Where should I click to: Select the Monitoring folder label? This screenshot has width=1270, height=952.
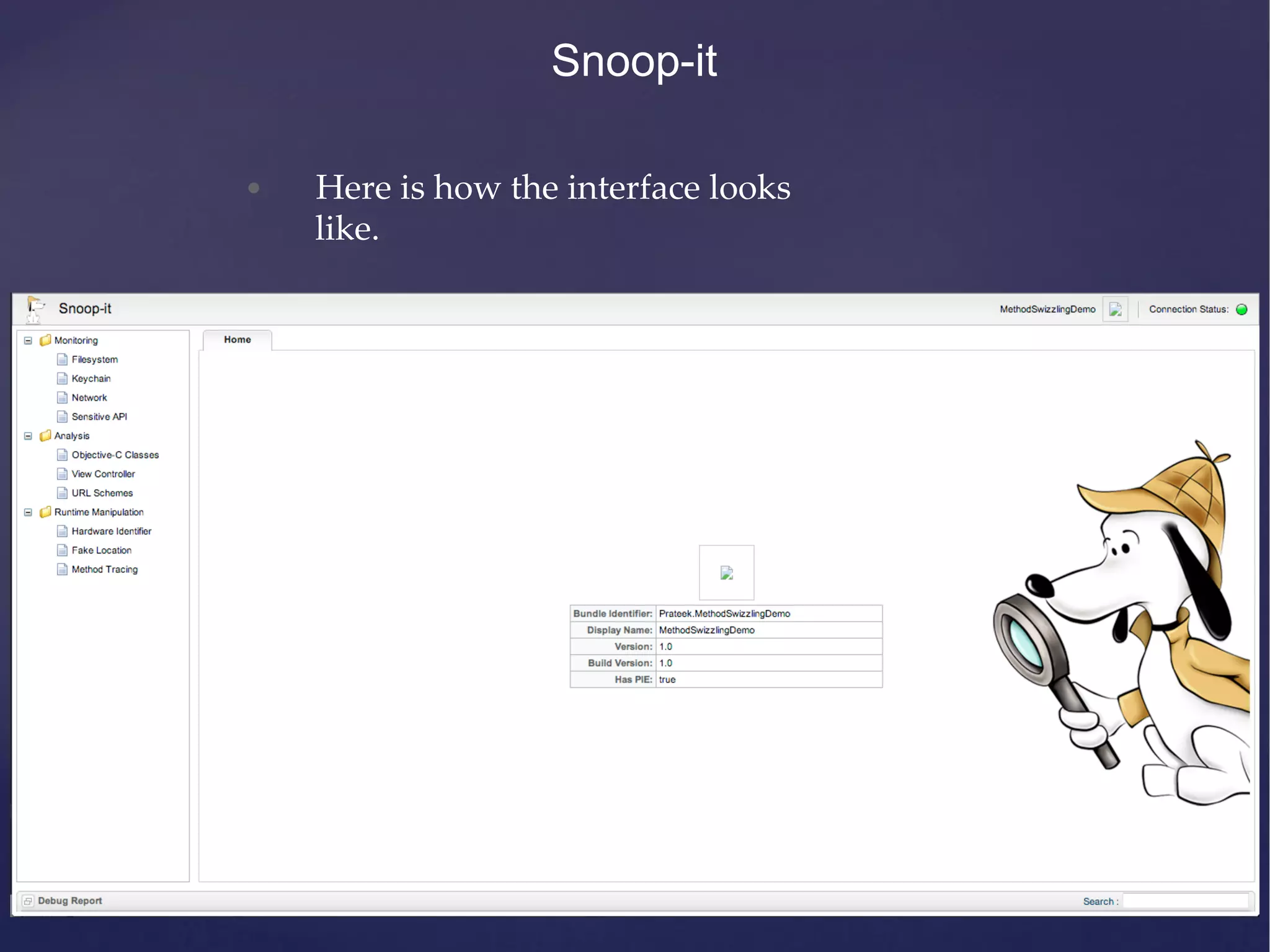[x=76, y=340]
